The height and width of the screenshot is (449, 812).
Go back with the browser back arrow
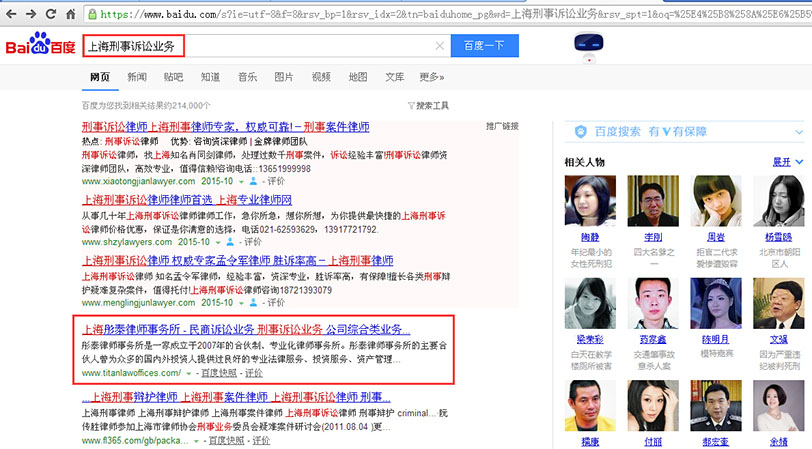[x=11, y=14]
